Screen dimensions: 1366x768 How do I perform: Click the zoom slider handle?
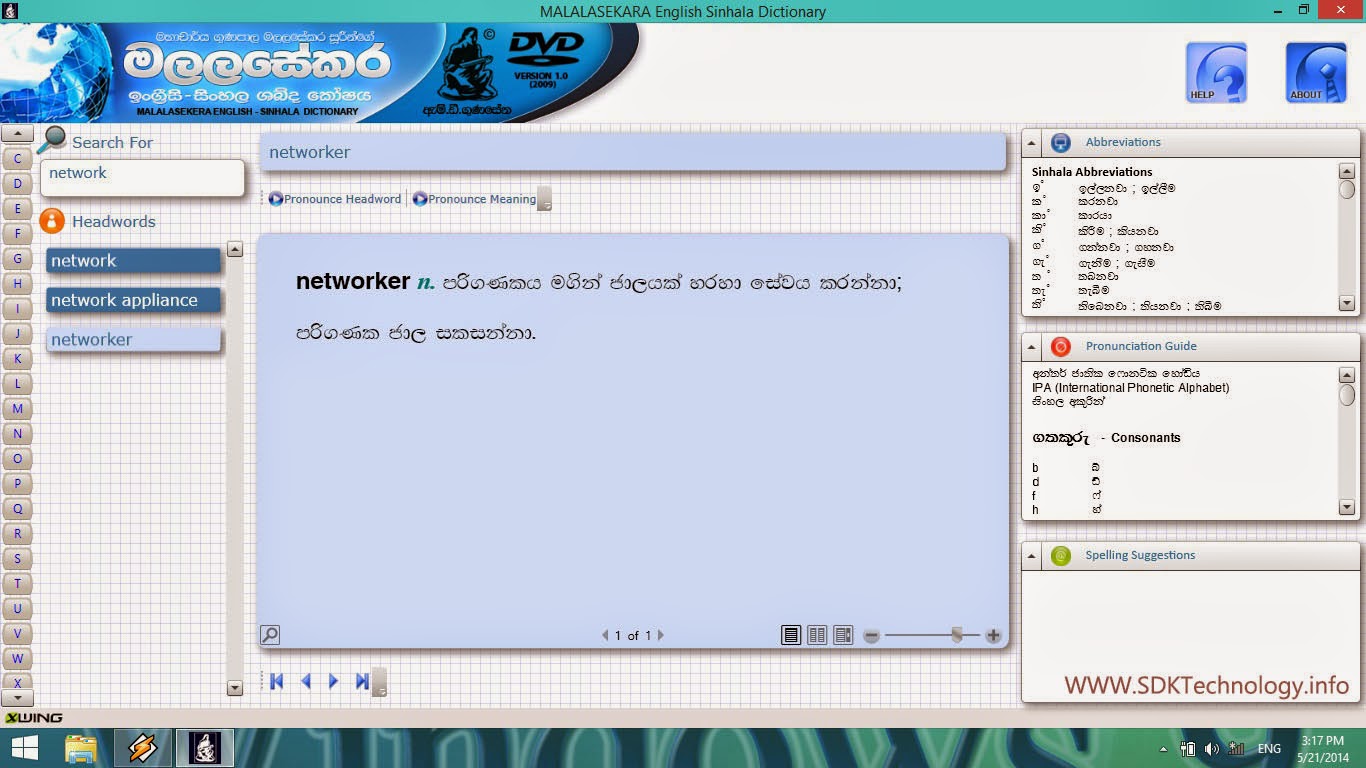pos(957,635)
